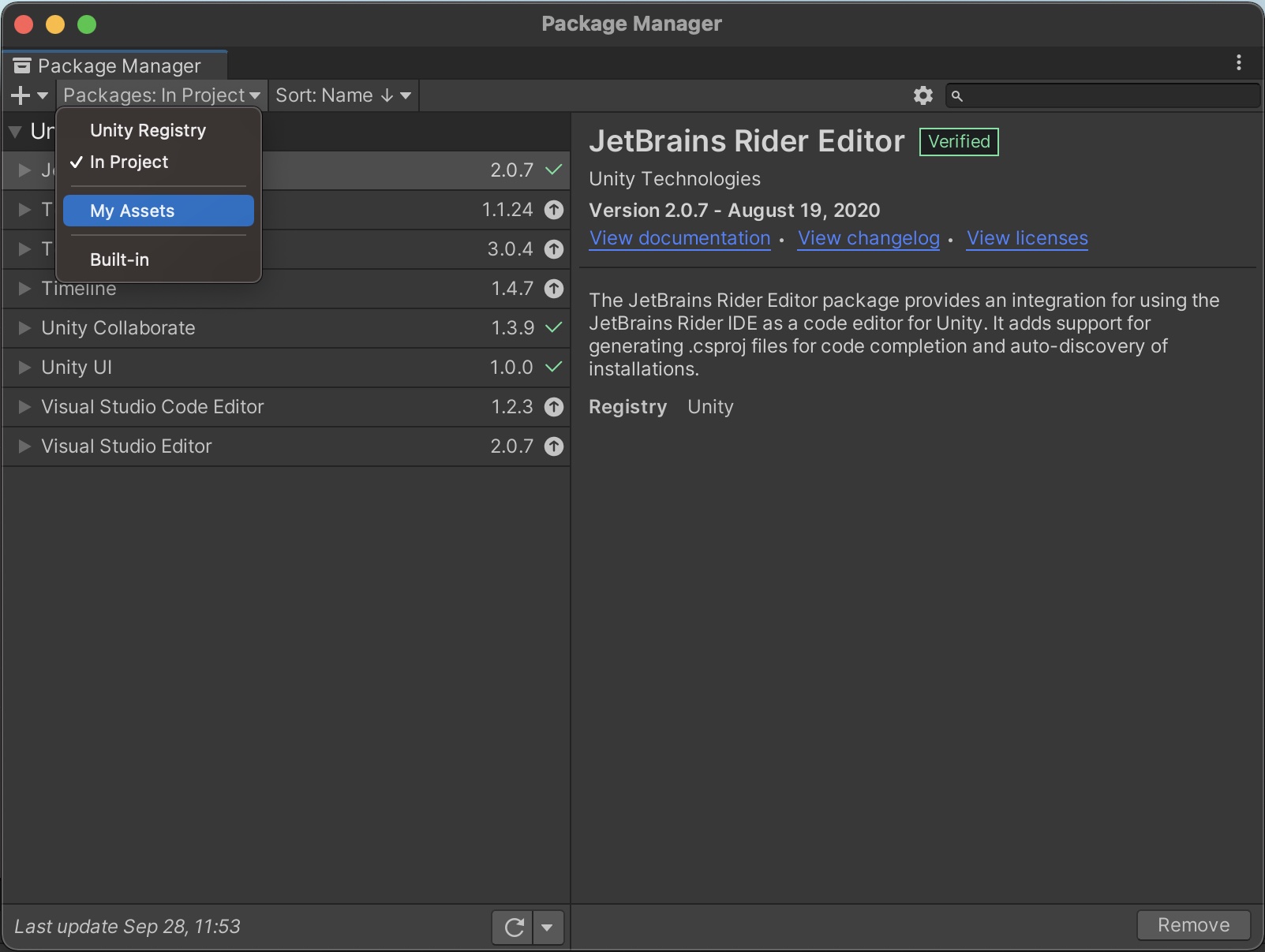1265x952 pixels.
Task: Click update arrow icon for version 1.1.24
Action: point(554,210)
